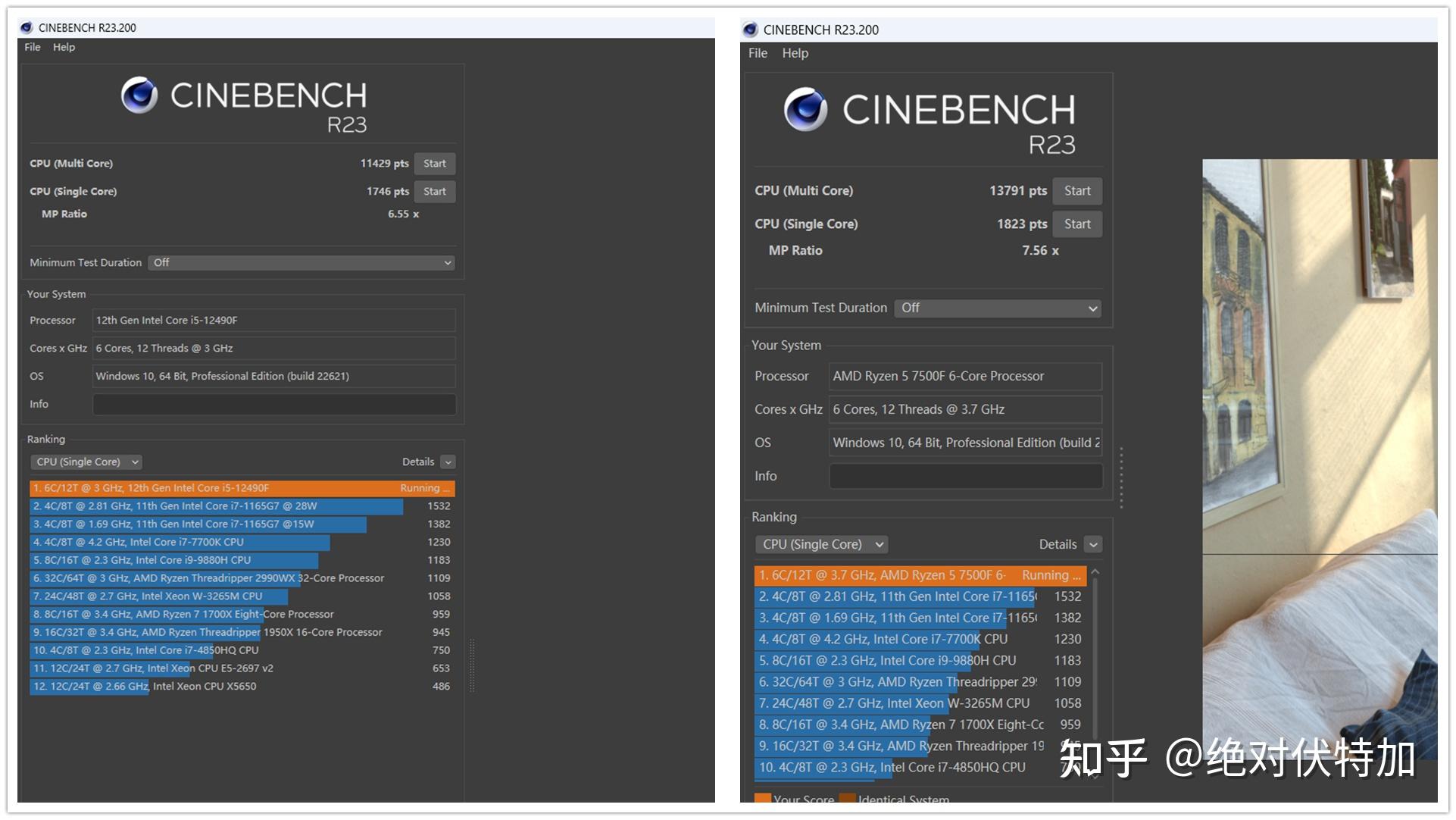Viewport: 1456px width, 820px height.
Task: Start Multi Core test in right window
Action: pos(1077,191)
